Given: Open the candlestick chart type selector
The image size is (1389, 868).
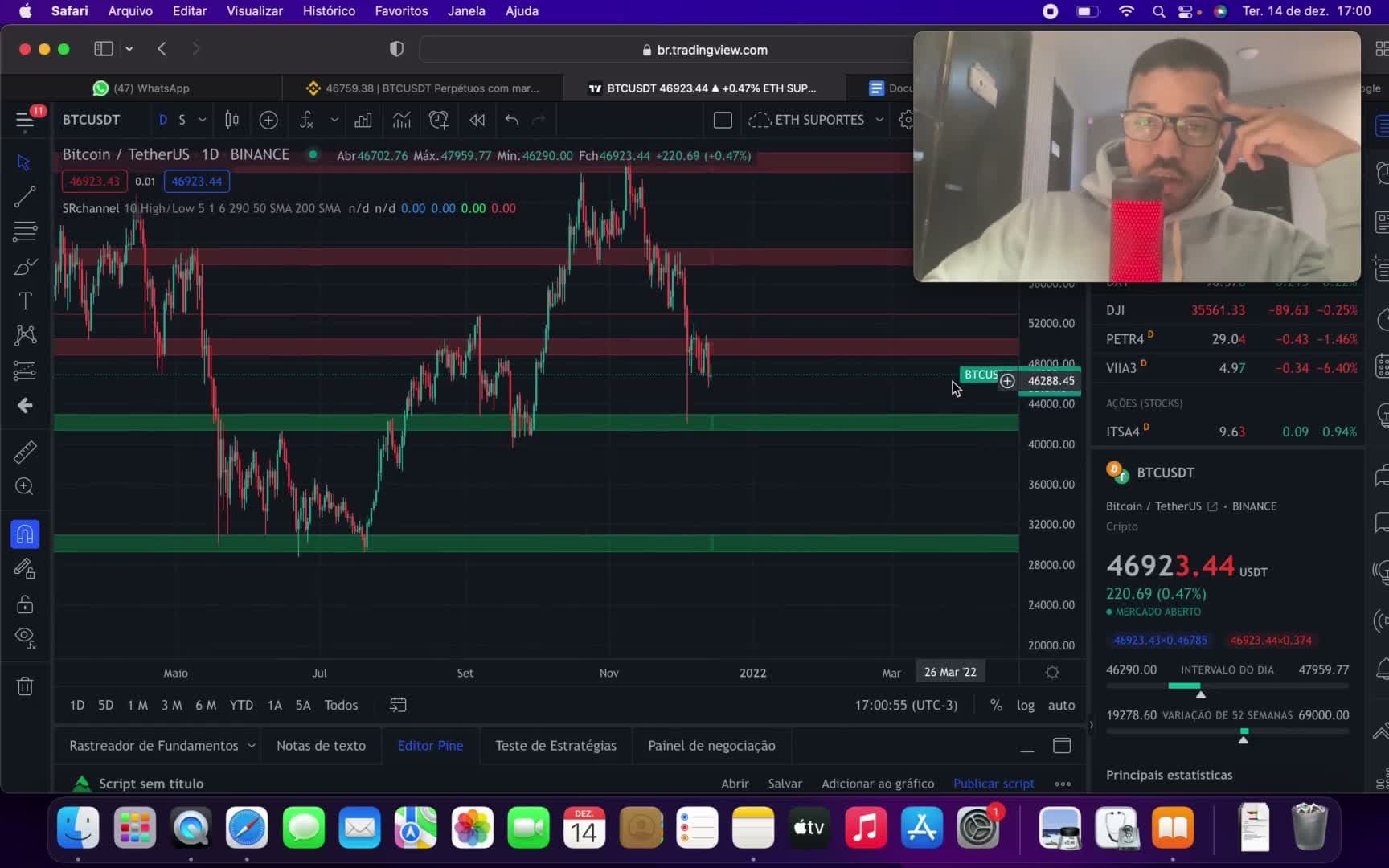Looking at the screenshot, I should tap(231, 120).
